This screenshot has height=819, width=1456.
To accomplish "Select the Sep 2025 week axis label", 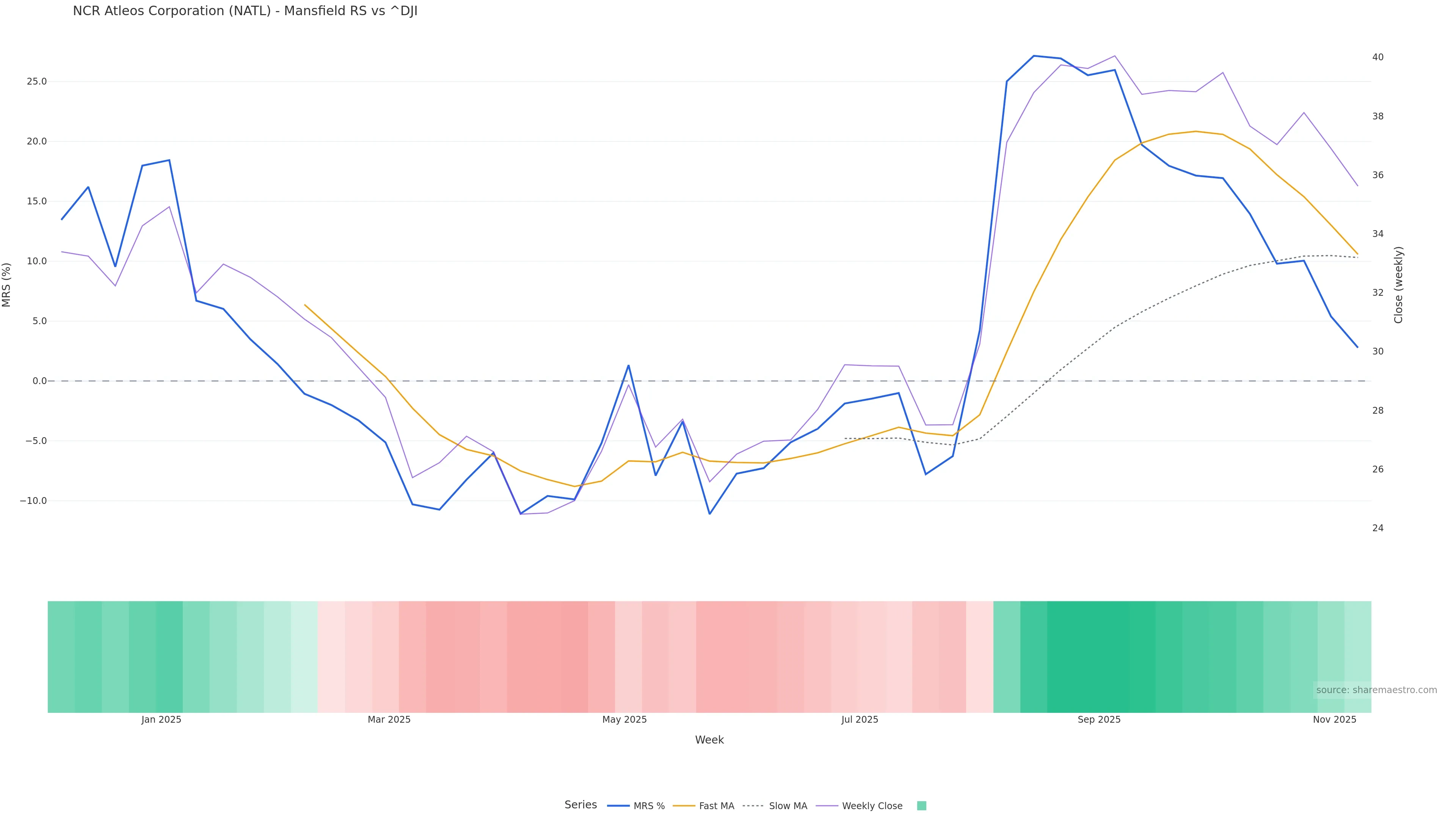I will 1099,720.
